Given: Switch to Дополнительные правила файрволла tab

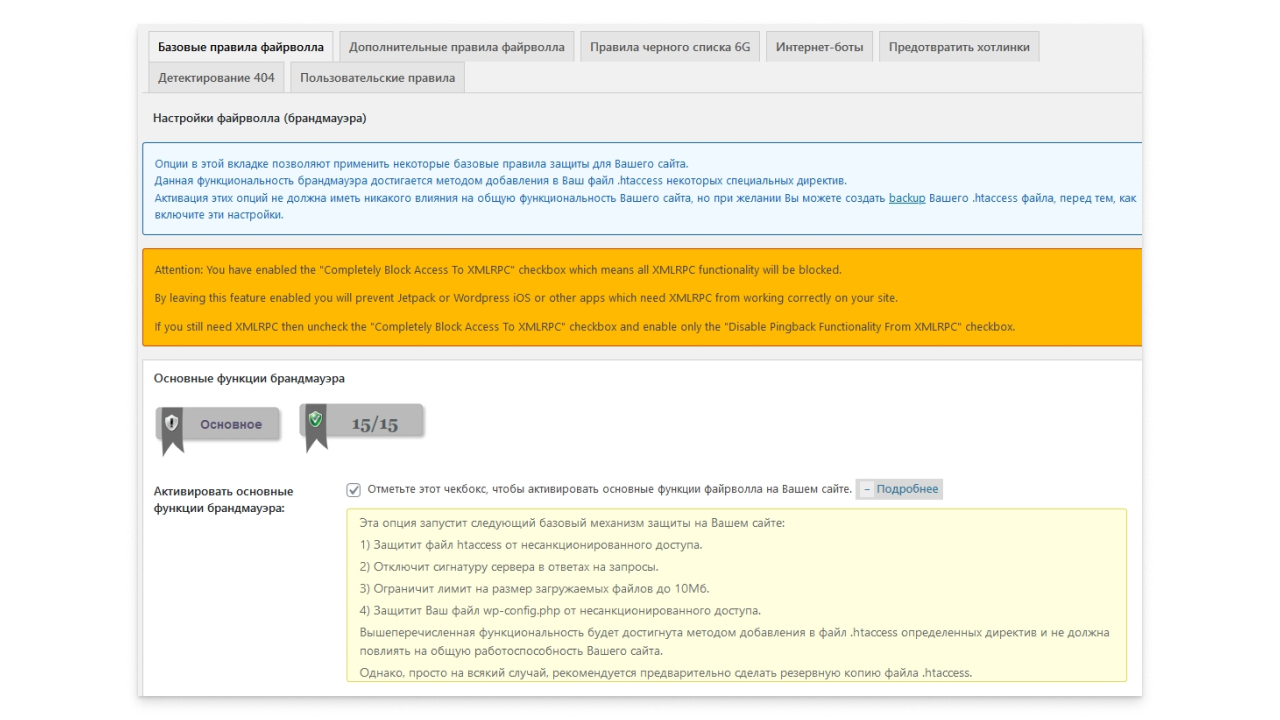Looking at the screenshot, I should pyautogui.click(x=456, y=47).
